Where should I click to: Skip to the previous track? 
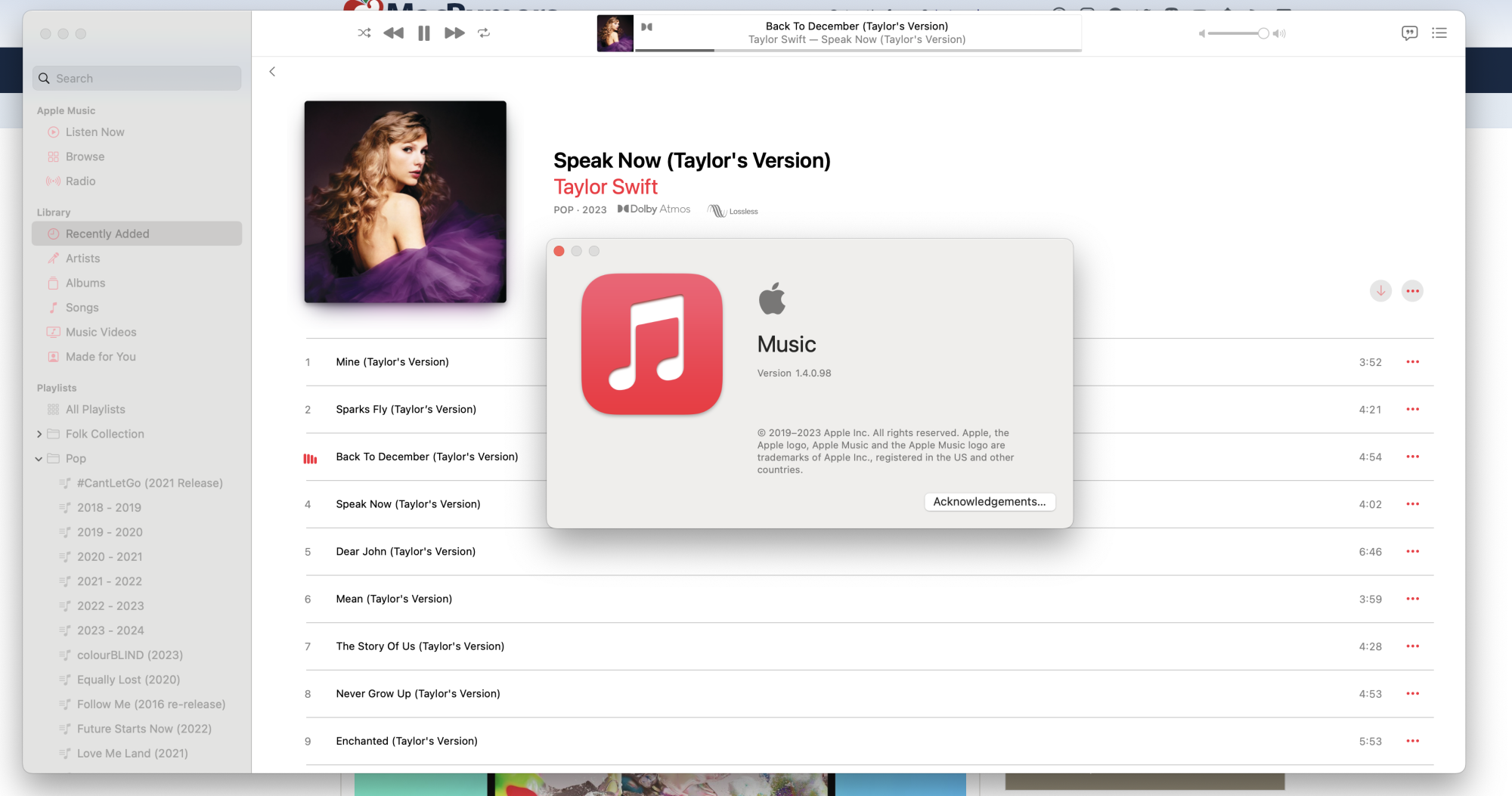click(x=393, y=33)
